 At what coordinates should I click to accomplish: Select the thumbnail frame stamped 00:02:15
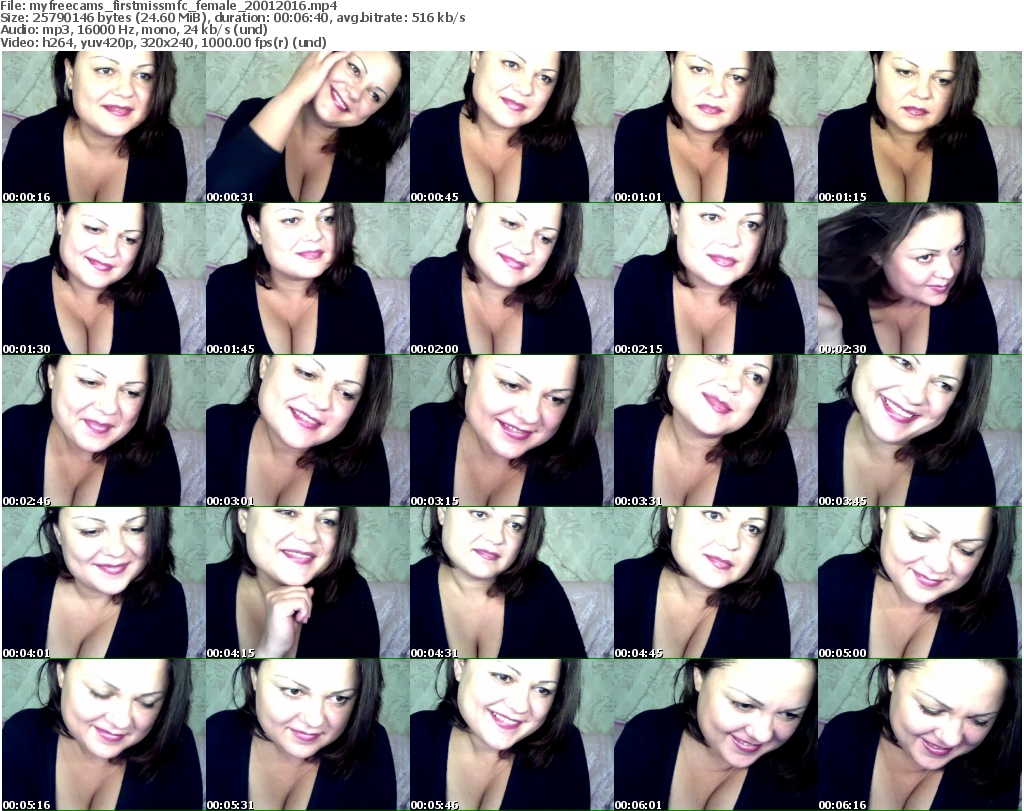tap(715, 279)
